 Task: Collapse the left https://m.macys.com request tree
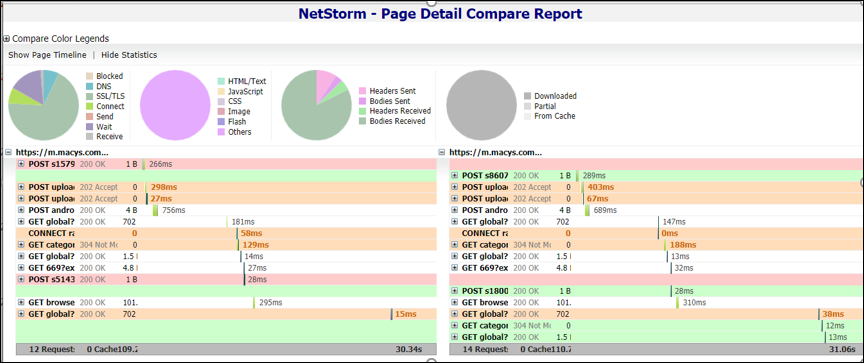[x=8, y=152]
